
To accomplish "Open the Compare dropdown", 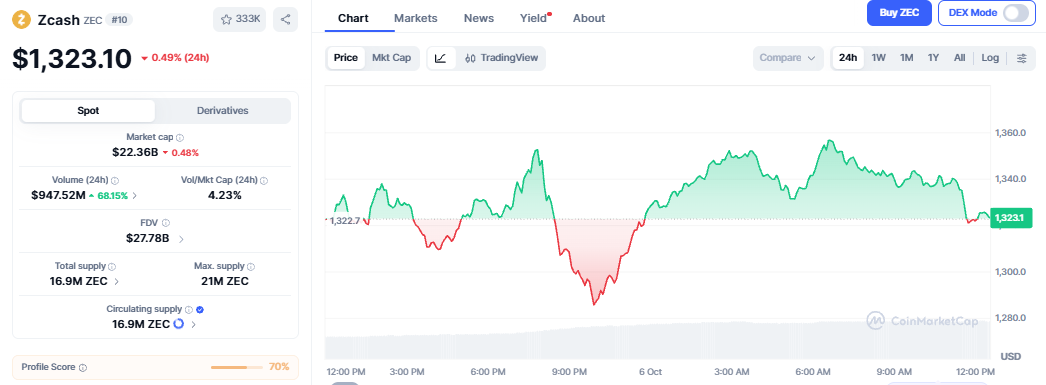I will pos(788,58).
